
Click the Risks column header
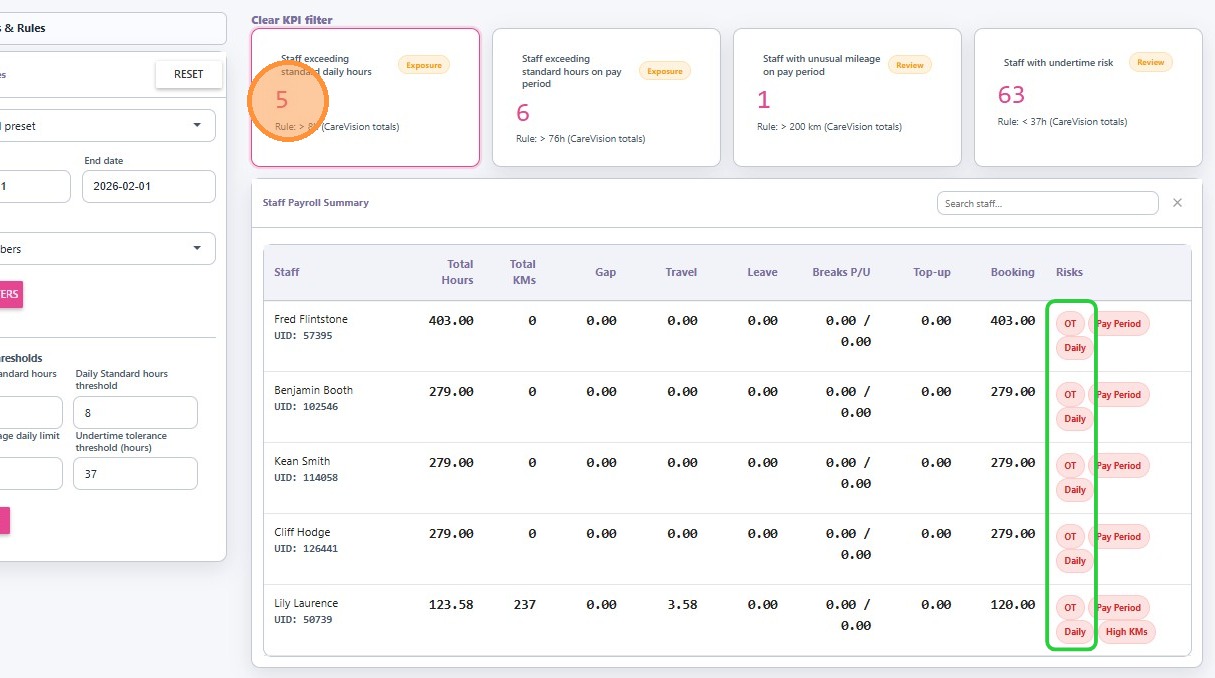1069,272
